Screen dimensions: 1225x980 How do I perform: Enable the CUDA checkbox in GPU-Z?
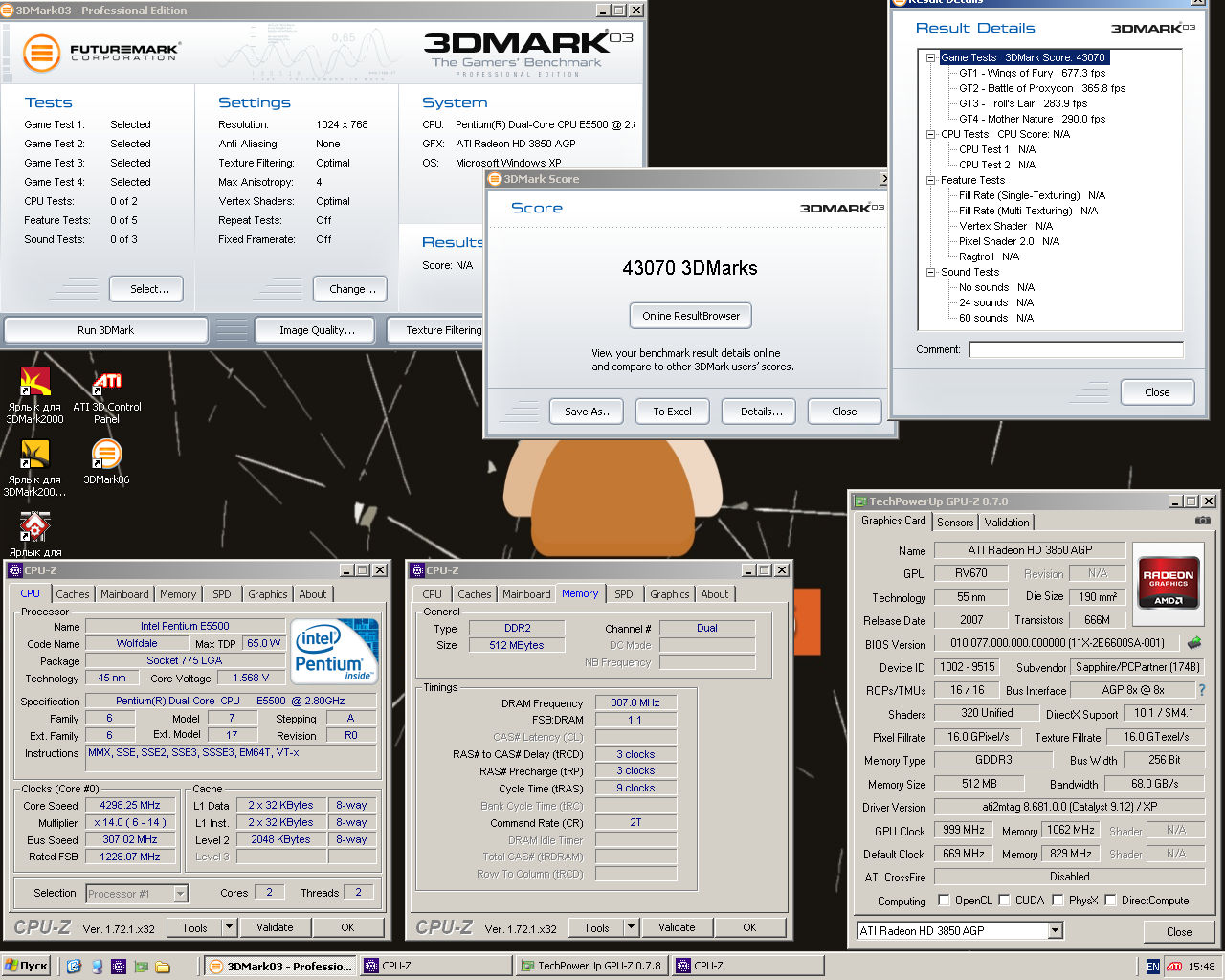click(x=1005, y=901)
